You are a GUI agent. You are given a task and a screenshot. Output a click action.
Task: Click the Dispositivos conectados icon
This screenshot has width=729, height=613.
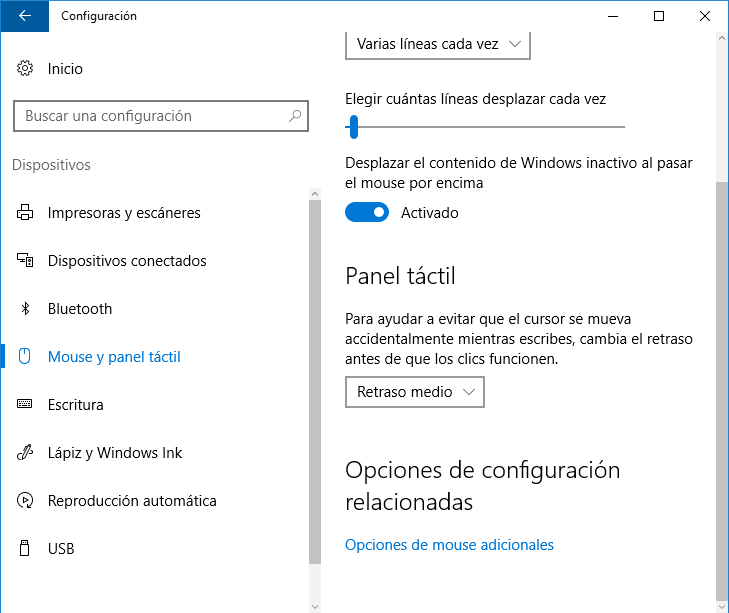click(x=25, y=261)
